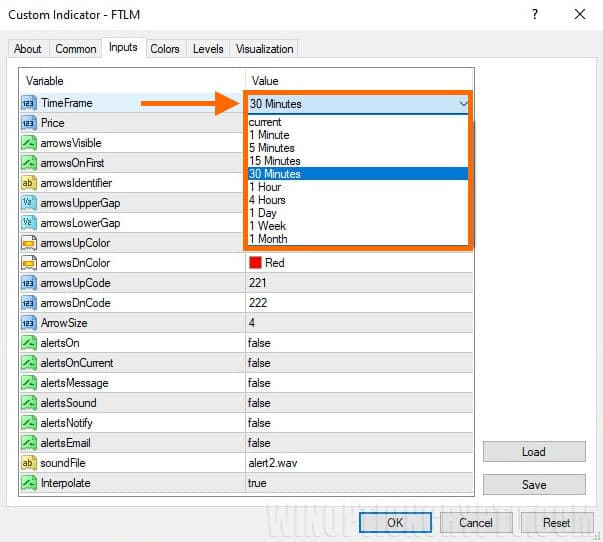Click the Red arrowsDnColor swatch
The width and height of the screenshot is (603, 542).
(255, 263)
